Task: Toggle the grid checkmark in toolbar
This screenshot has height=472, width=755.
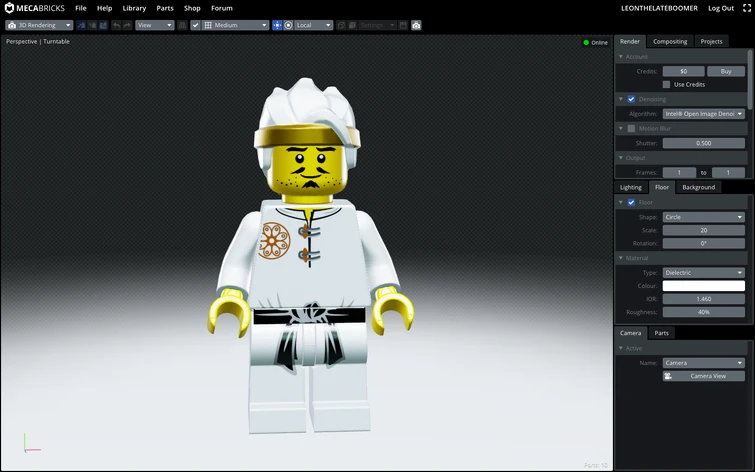Action: click(195, 25)
